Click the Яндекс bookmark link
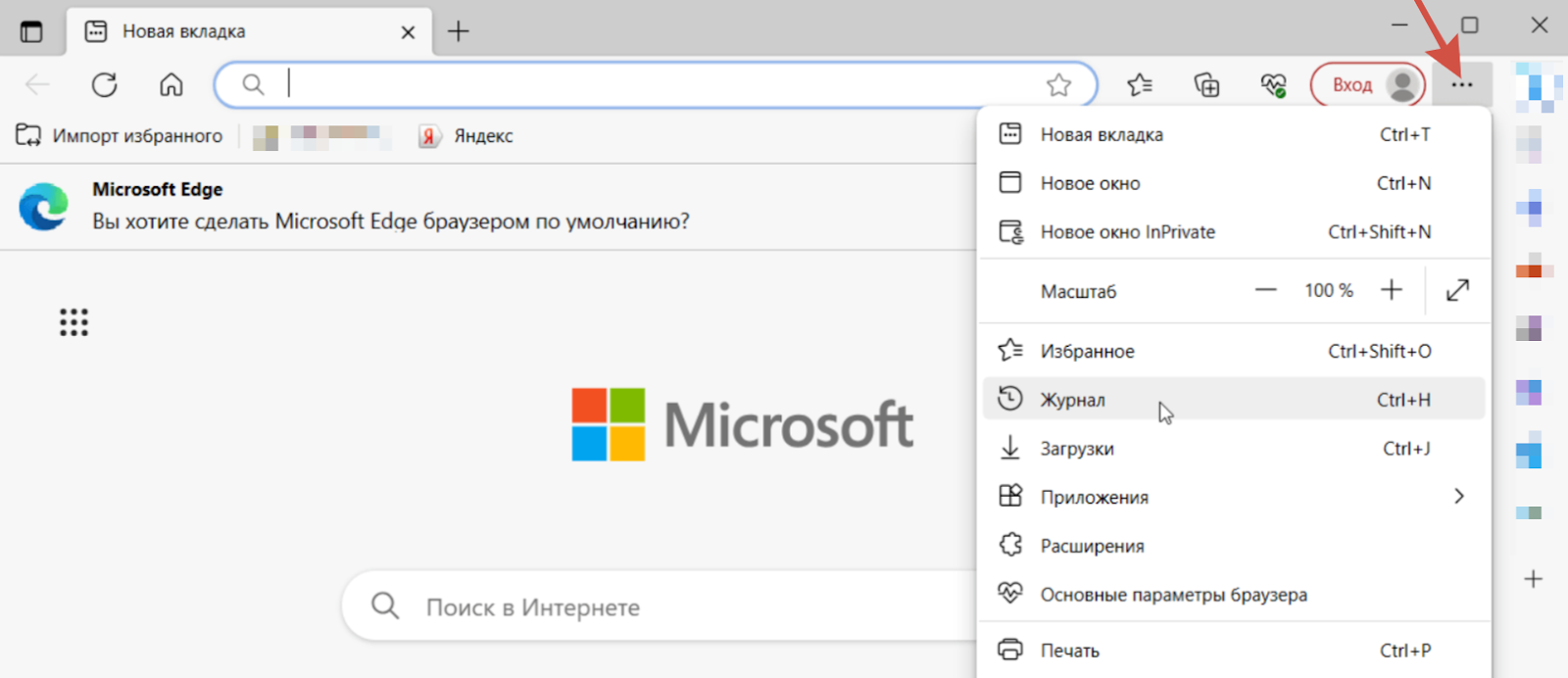 (x=467, y=136)
